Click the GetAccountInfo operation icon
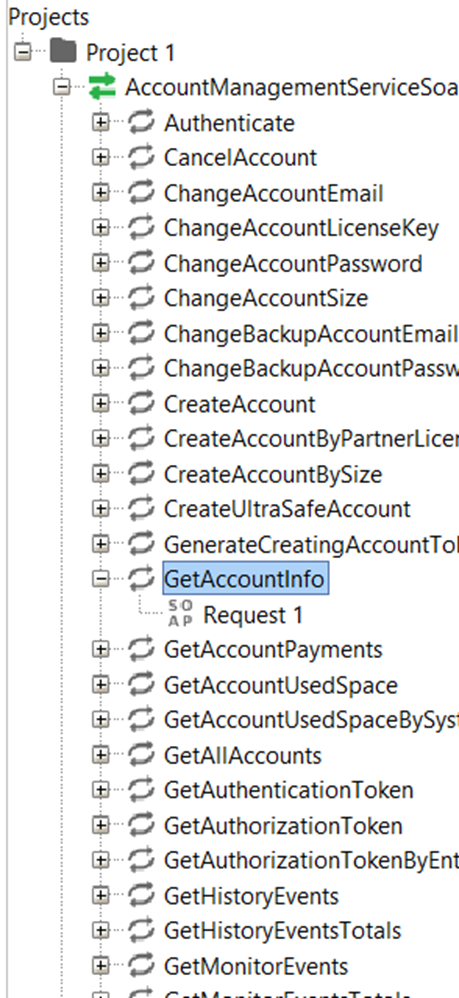 click(x=141, y=579)
